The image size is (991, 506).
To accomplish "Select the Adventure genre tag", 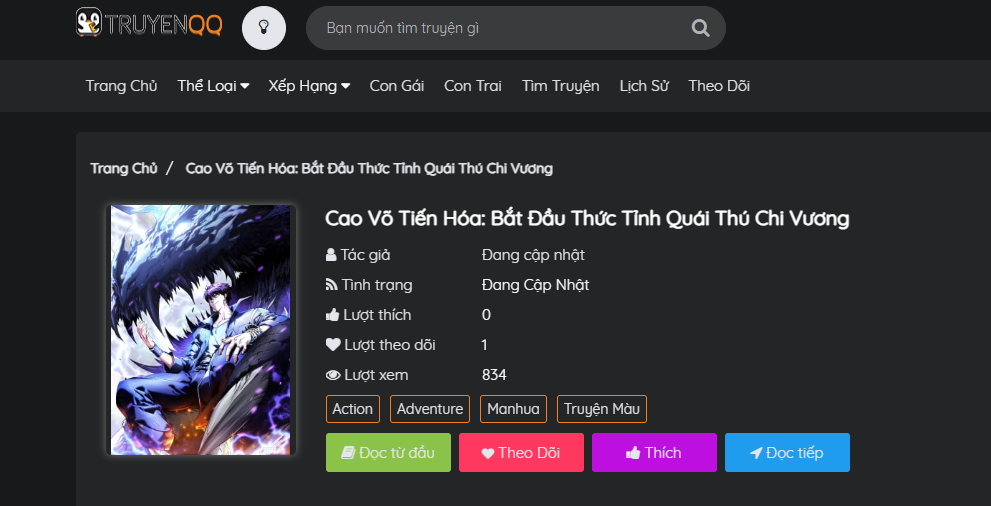I will click(430, 409).
